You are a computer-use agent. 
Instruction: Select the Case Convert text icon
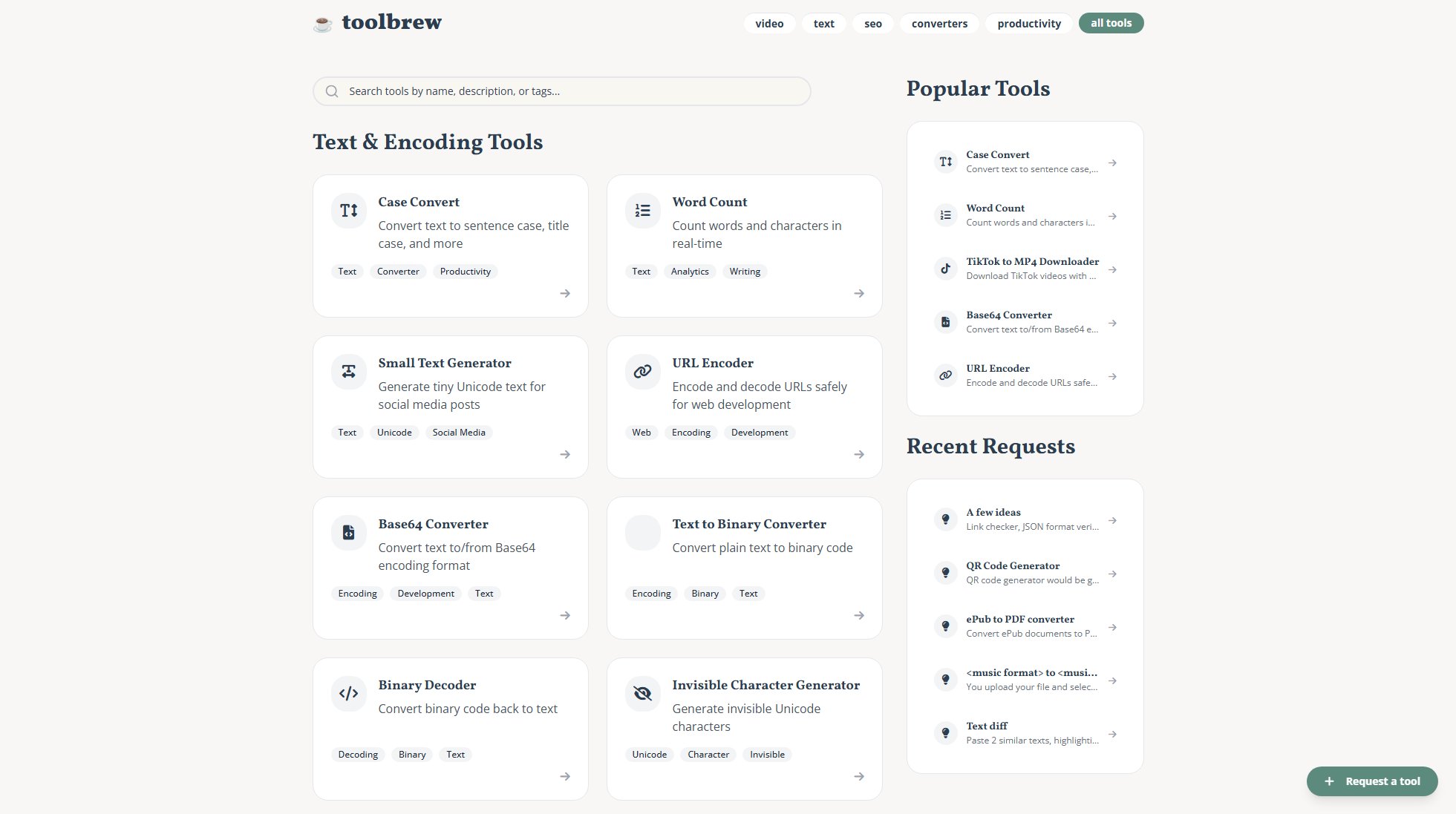pos(347,211)
